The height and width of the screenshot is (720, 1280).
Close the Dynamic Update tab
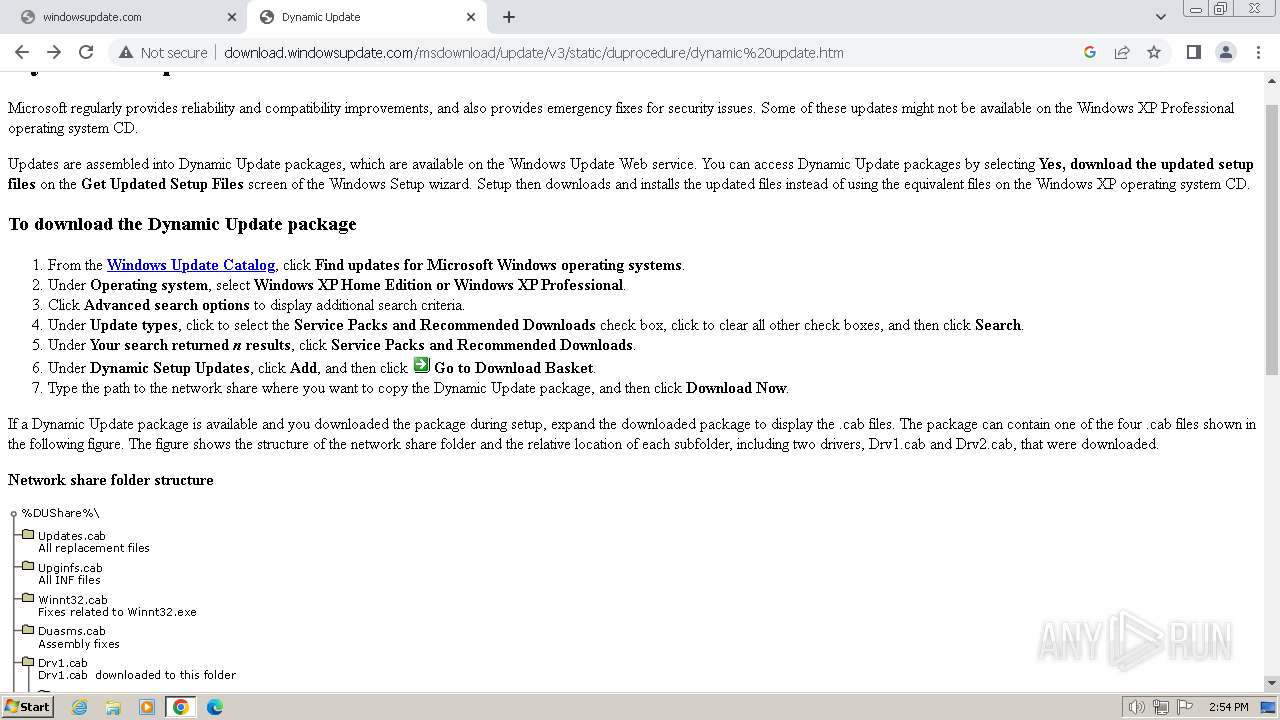(x=471, y=17)
